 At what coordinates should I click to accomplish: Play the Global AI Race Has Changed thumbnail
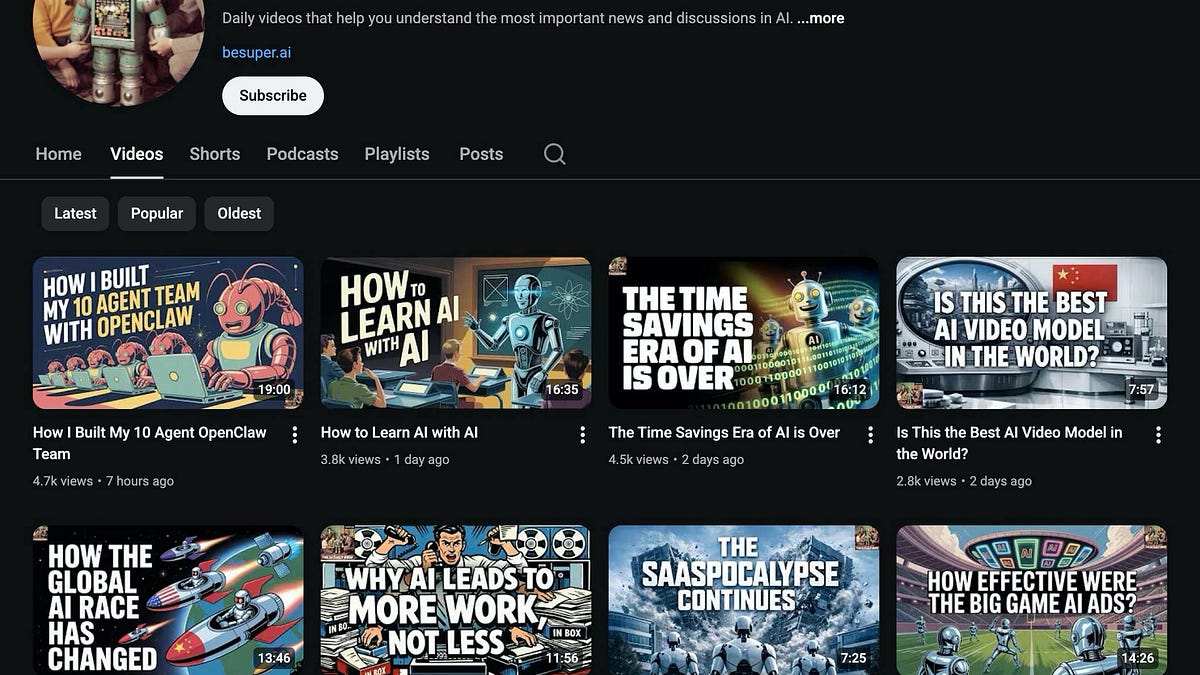[168, 600]
